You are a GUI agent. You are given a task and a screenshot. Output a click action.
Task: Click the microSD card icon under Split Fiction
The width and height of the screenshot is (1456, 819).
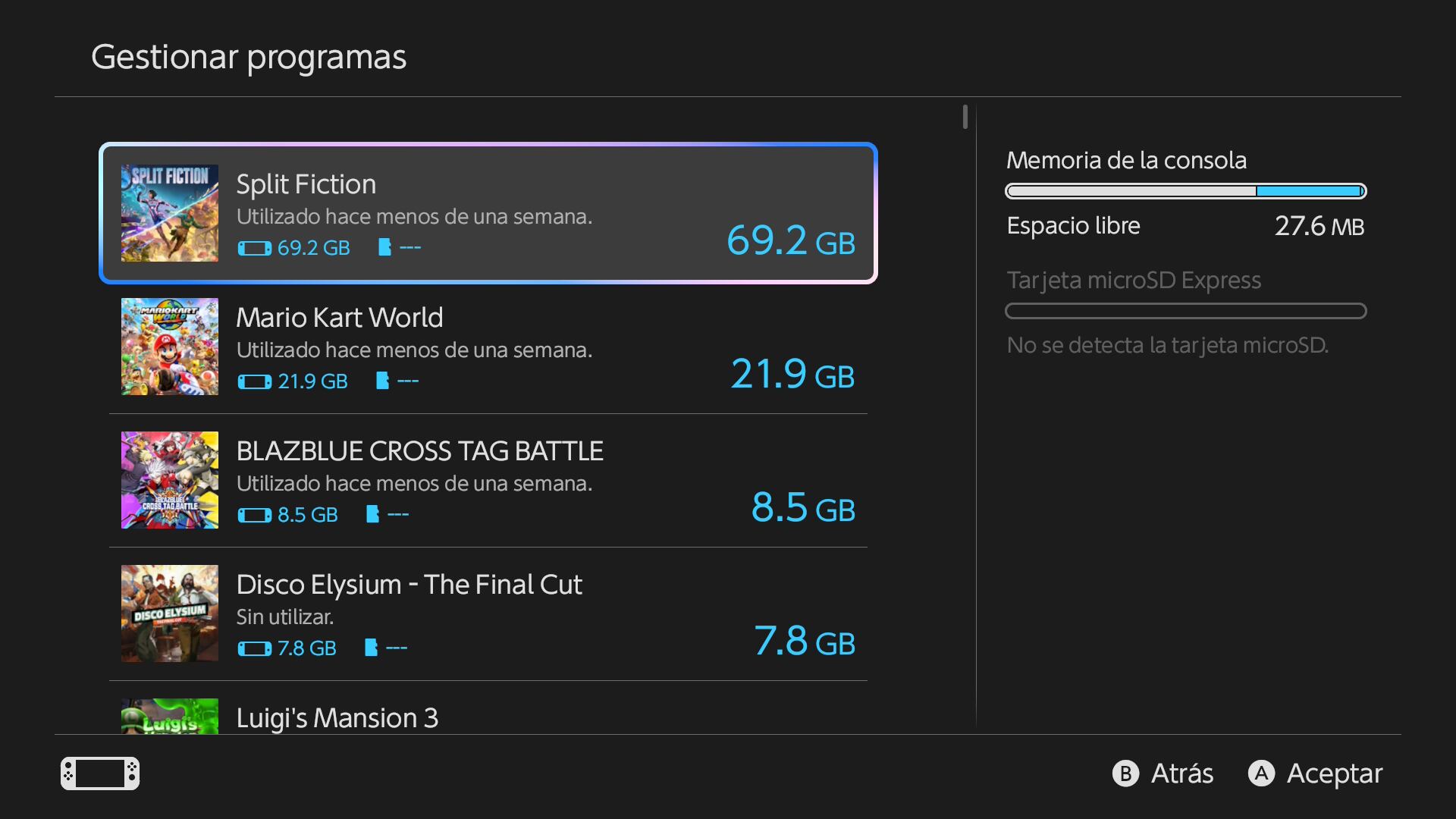tap(384, 247)
